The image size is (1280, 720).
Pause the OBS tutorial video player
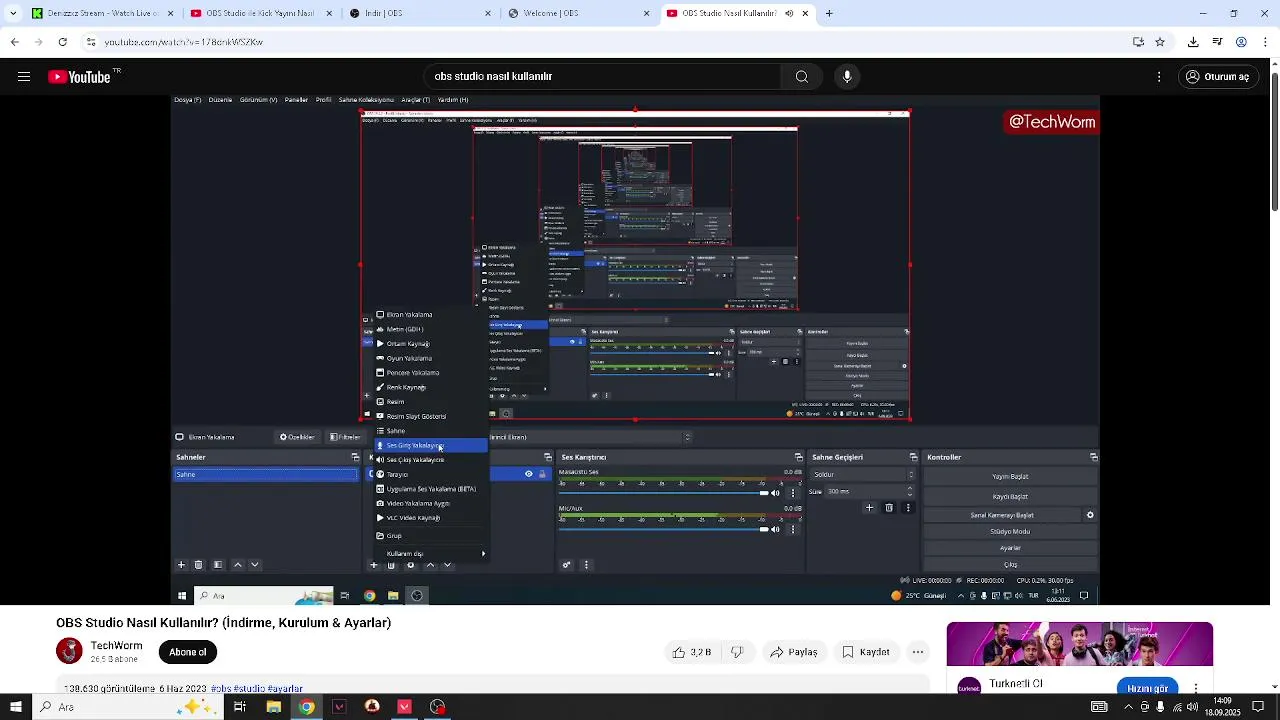tap(635, 350)
